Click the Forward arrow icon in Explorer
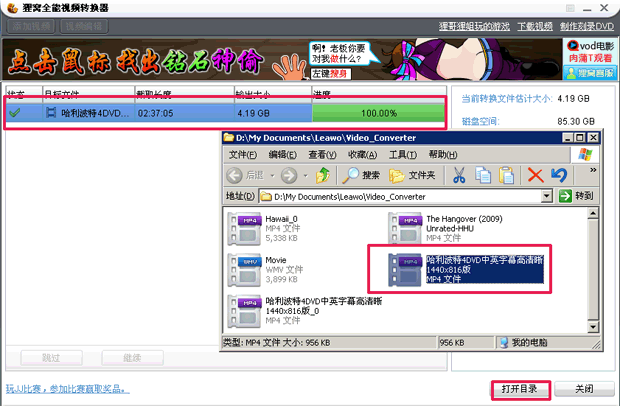 click(289, 175)
